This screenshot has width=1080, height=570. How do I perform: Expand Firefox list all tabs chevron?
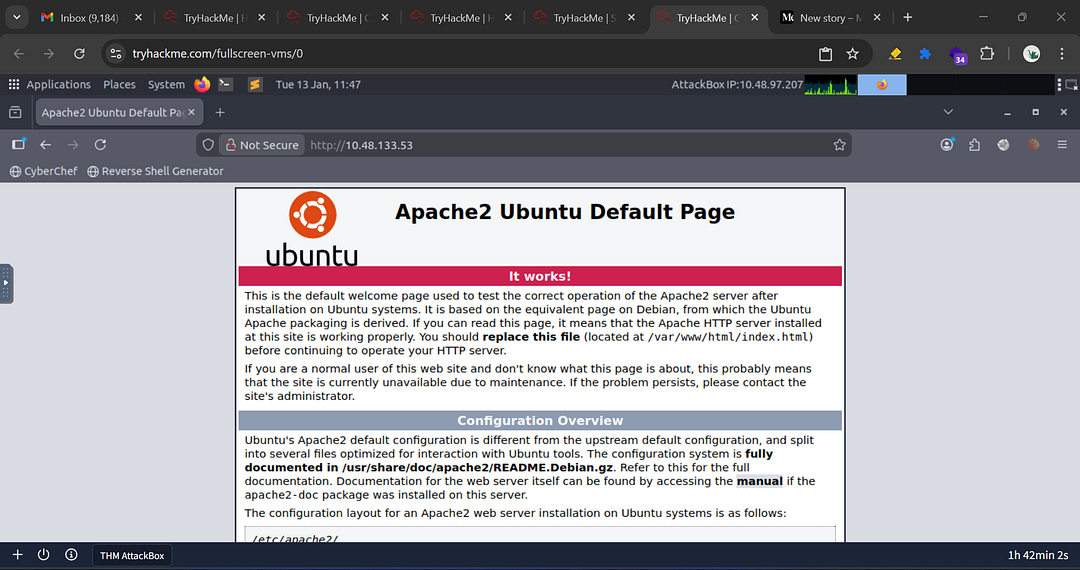click(x=949, y=112)
